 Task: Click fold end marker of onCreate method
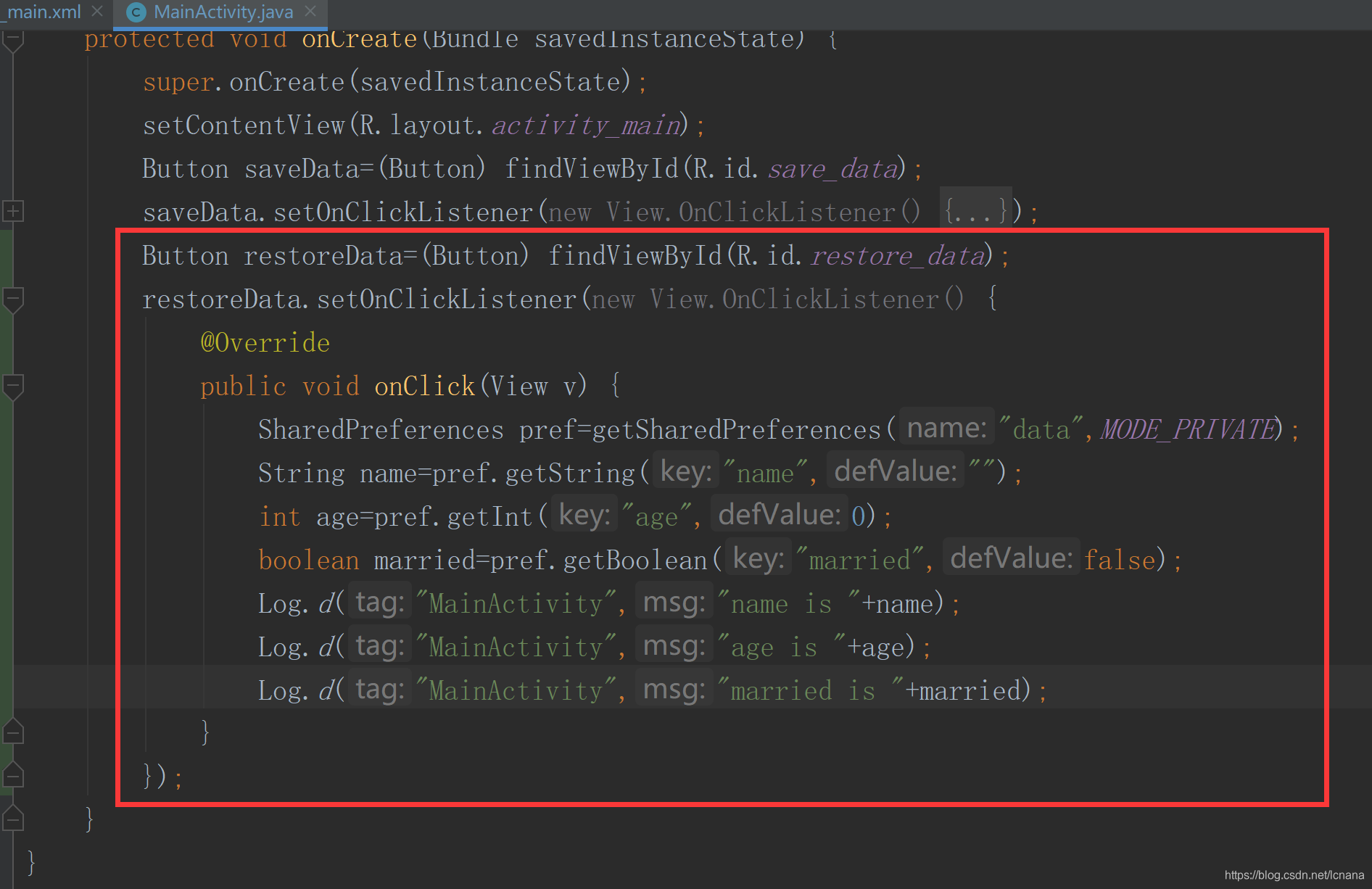click(x=13, y=819)
